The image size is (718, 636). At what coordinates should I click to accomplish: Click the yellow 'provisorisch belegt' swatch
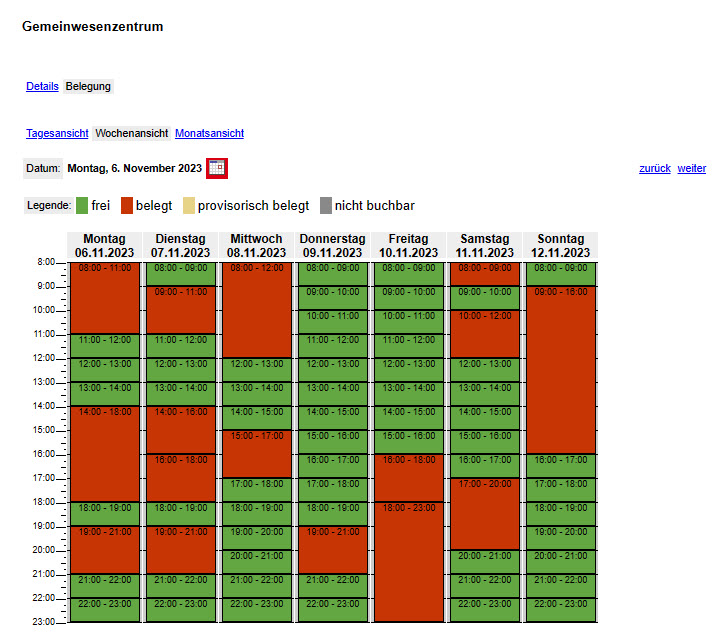pos(190,206)
